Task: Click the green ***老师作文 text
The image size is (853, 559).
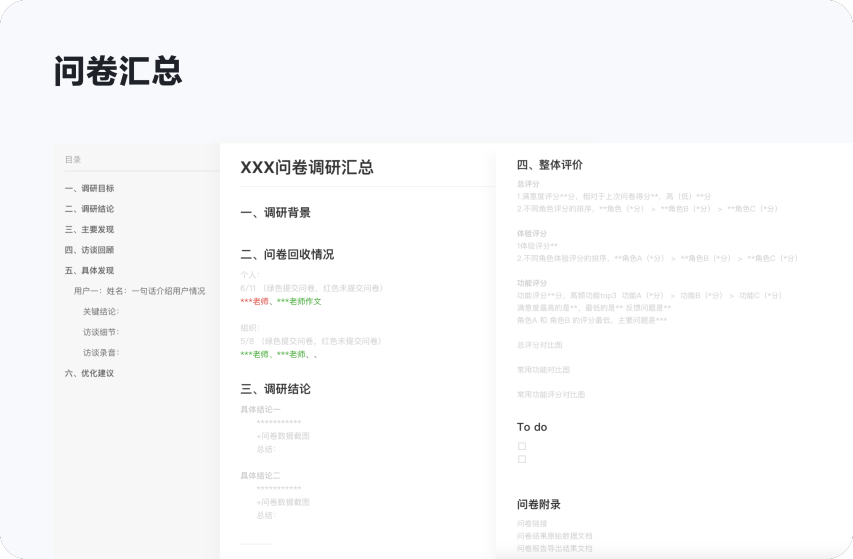Action: click(299, 302)
